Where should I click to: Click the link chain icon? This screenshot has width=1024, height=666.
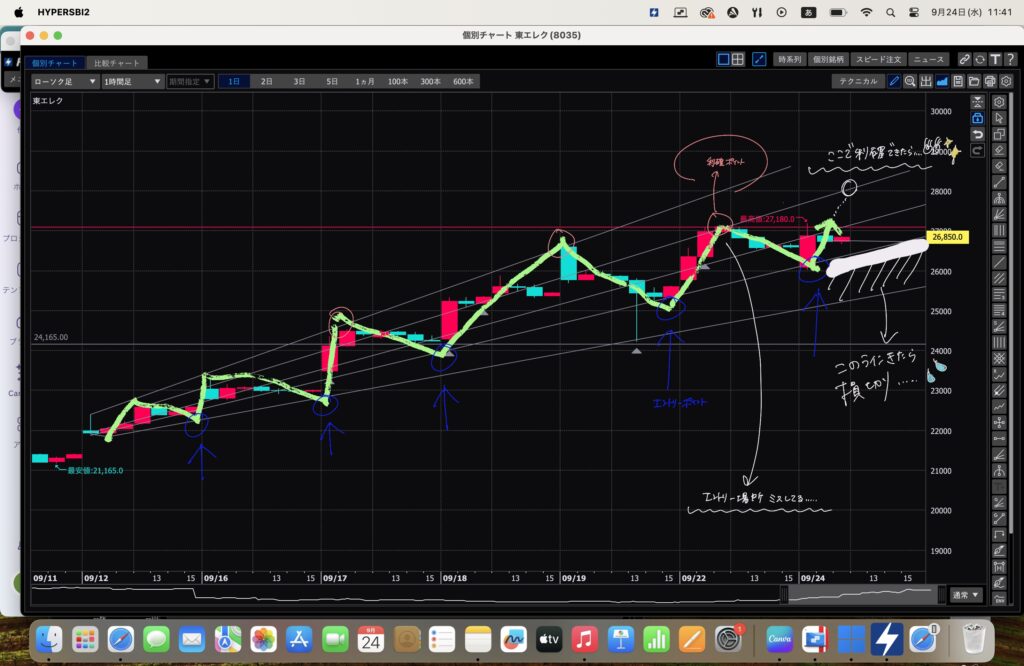(x=964, y=59)
